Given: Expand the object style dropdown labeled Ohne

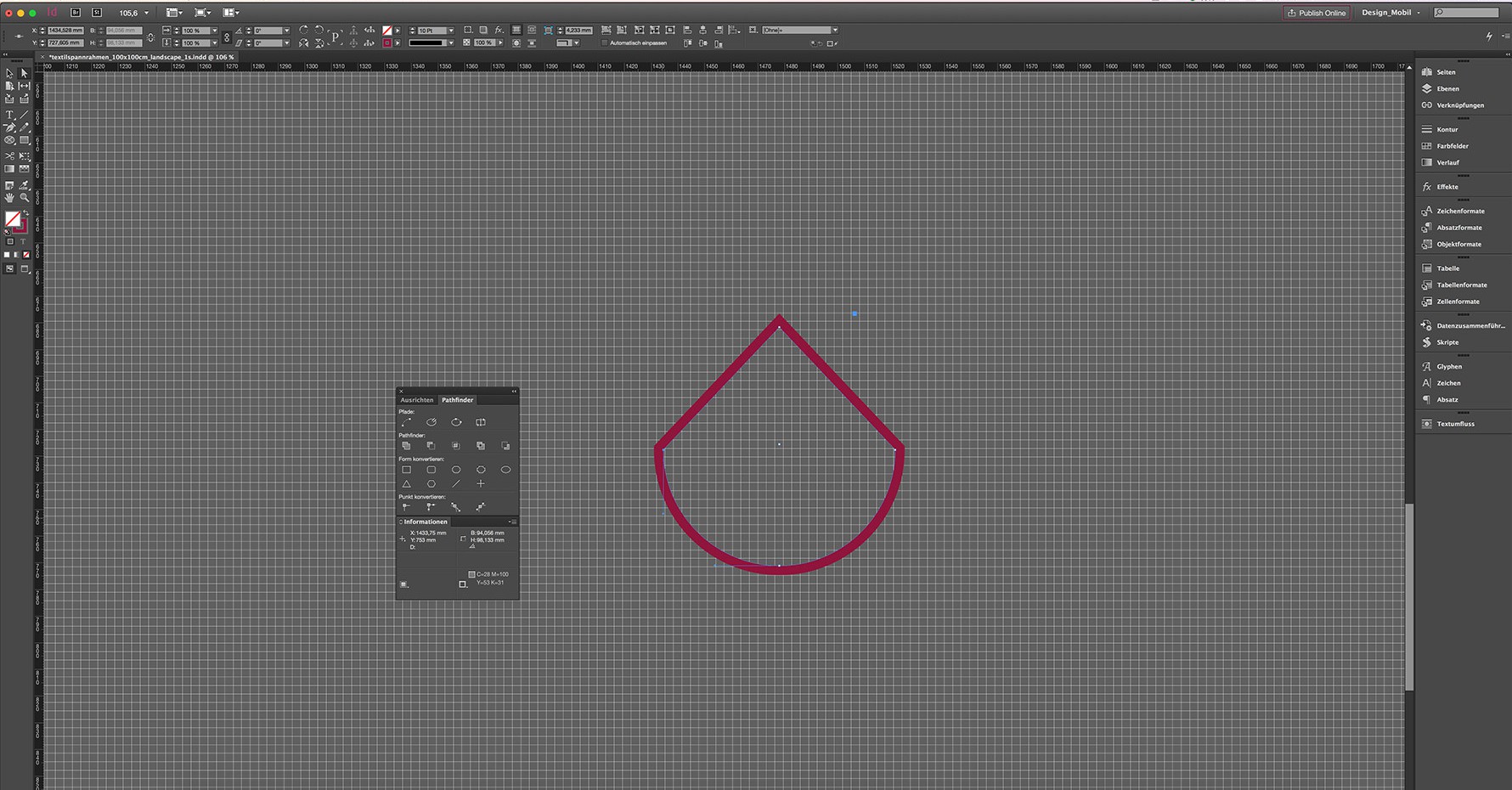Looking at the screenshot, I should 834,30.
